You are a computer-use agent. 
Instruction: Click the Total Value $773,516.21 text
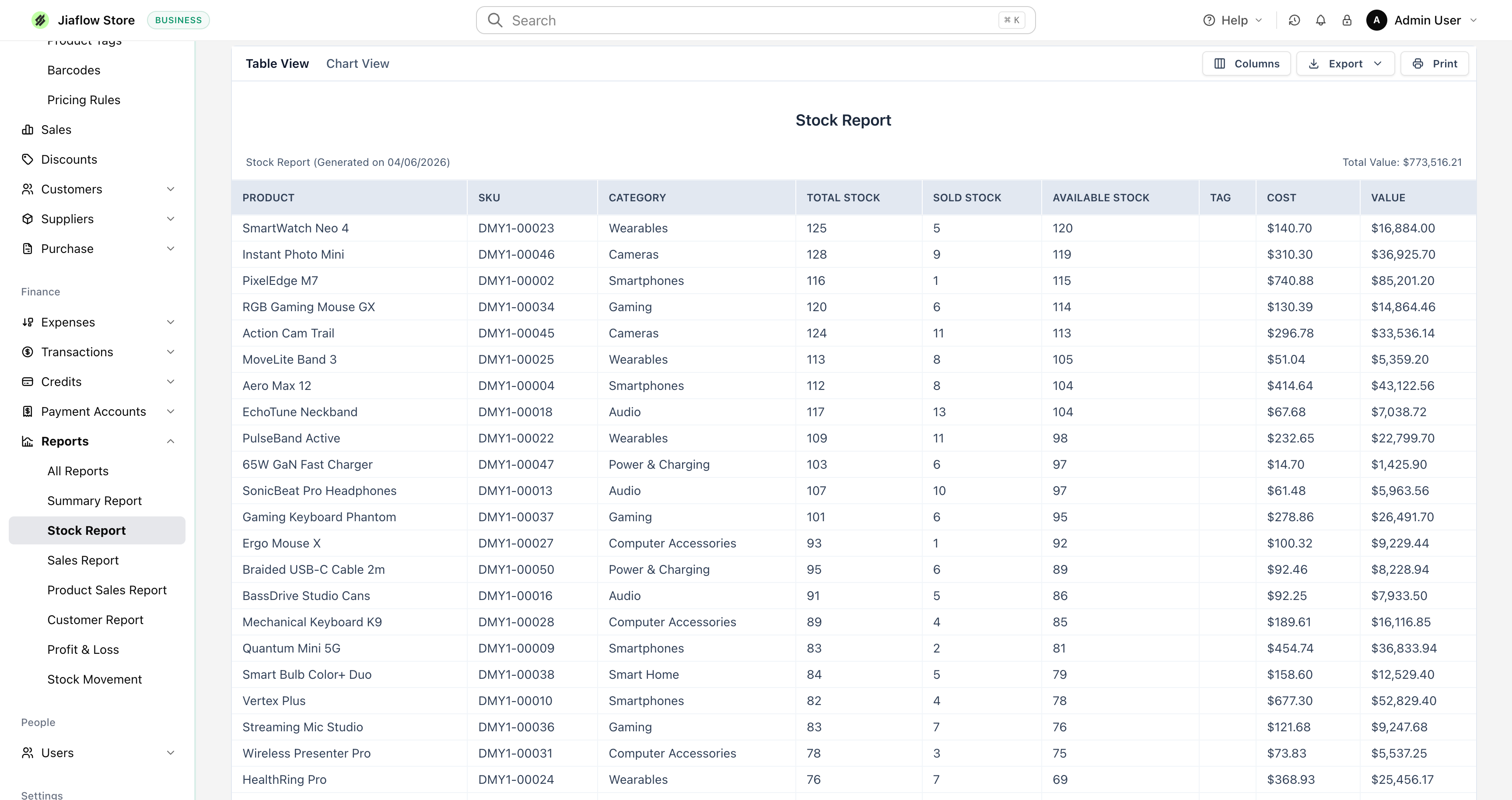pyautogui.click(x=1402, y=162)
